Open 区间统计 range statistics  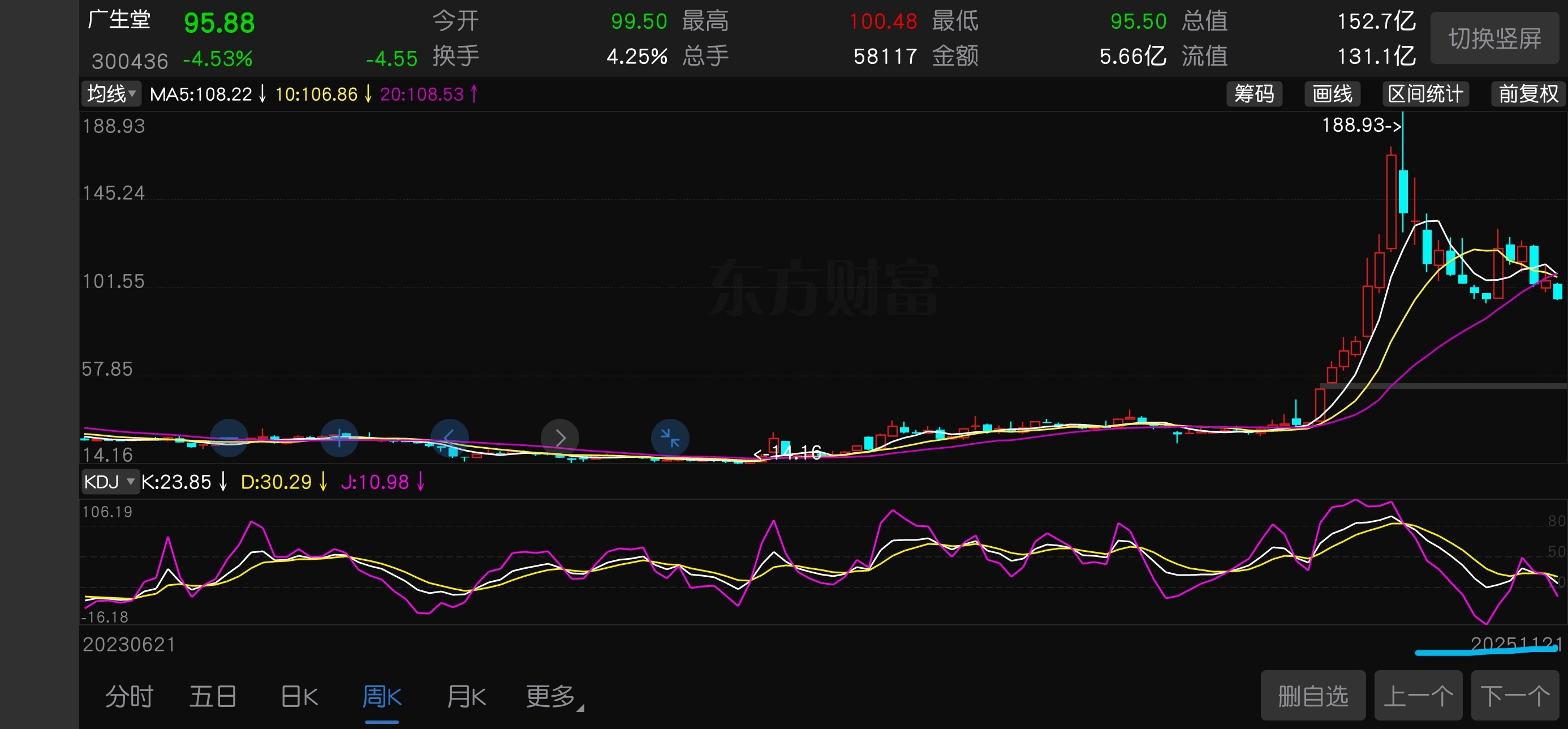[x=1425, y=94]
